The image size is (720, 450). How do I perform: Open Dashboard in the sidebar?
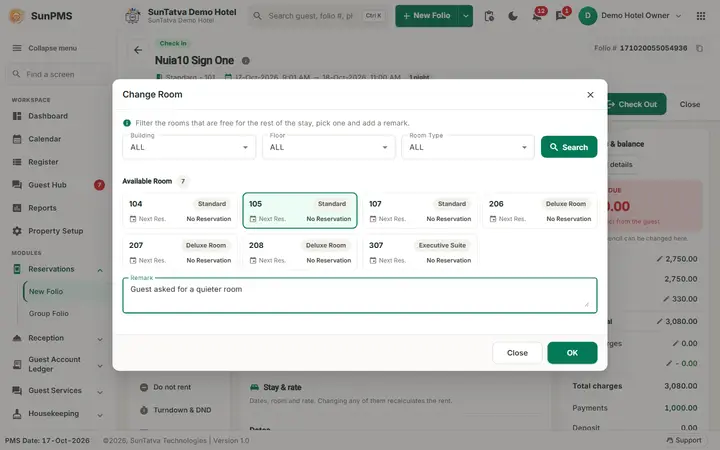48,116
